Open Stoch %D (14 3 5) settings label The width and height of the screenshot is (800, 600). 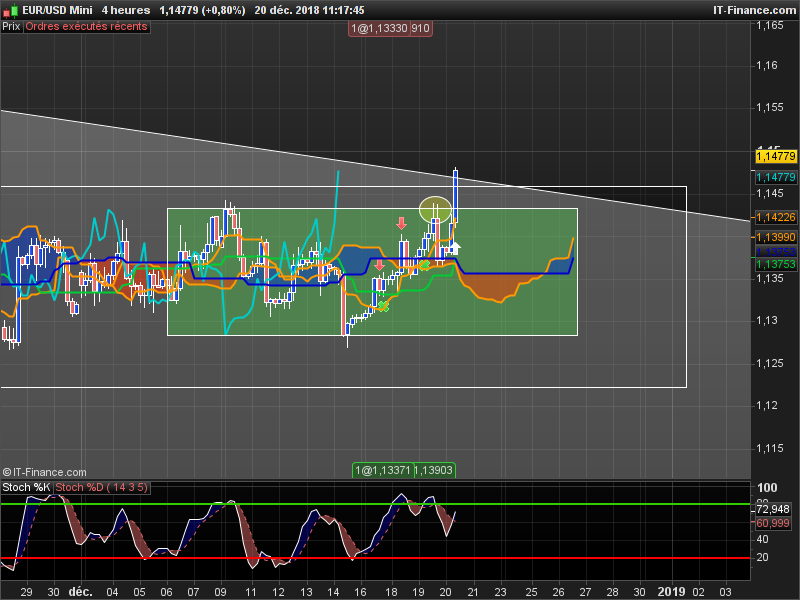coord(102,488)
